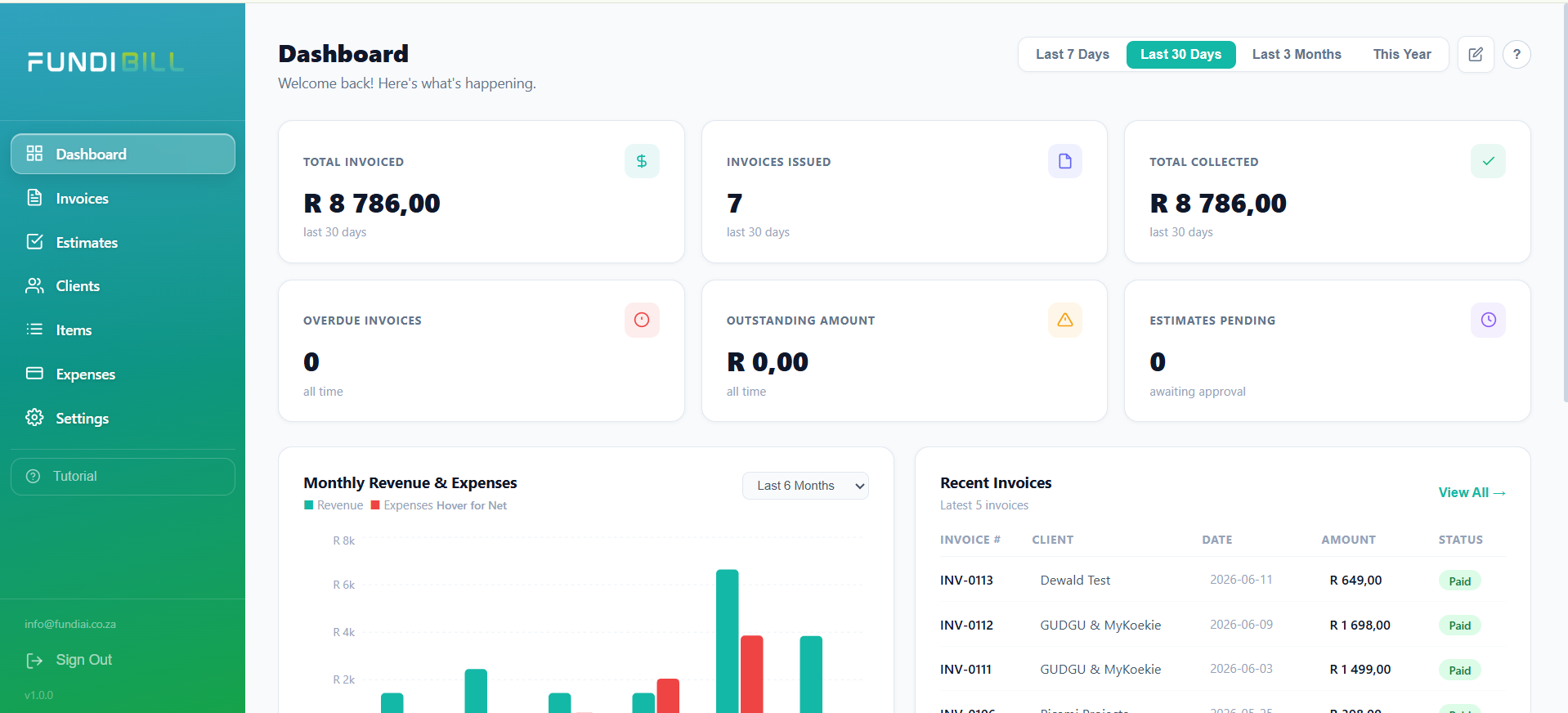Open Estimates from the sidebar
The width and height of the screenshot is (1568, 713).
pos(123,242)
